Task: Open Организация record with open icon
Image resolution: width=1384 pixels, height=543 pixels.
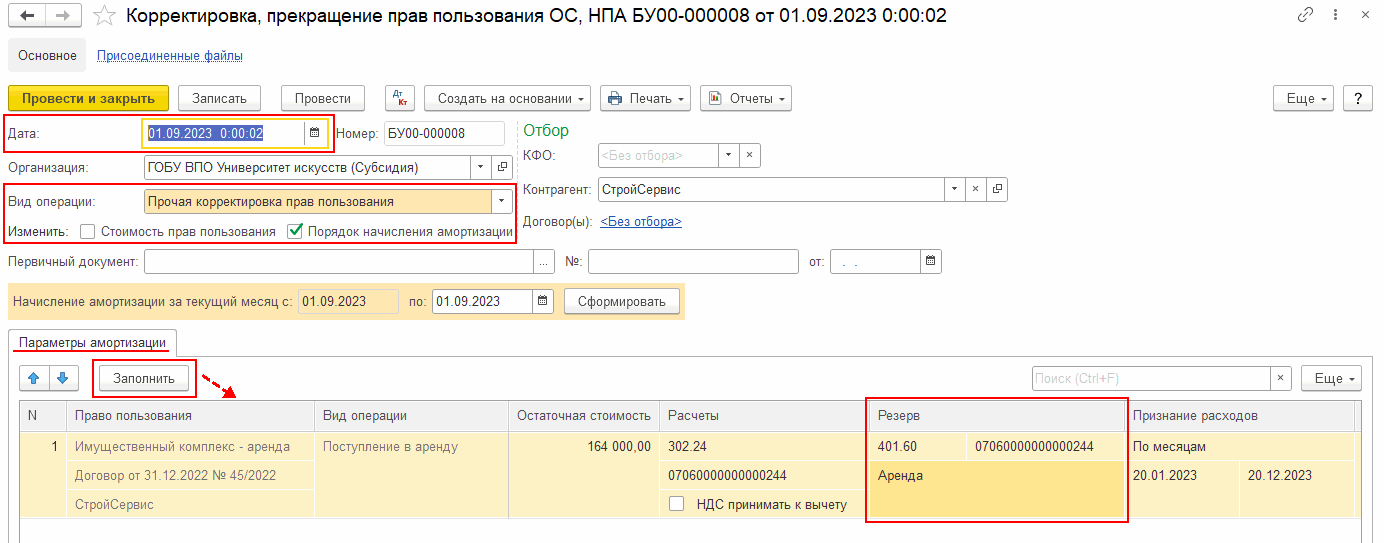Action: [x=502, y=167]
